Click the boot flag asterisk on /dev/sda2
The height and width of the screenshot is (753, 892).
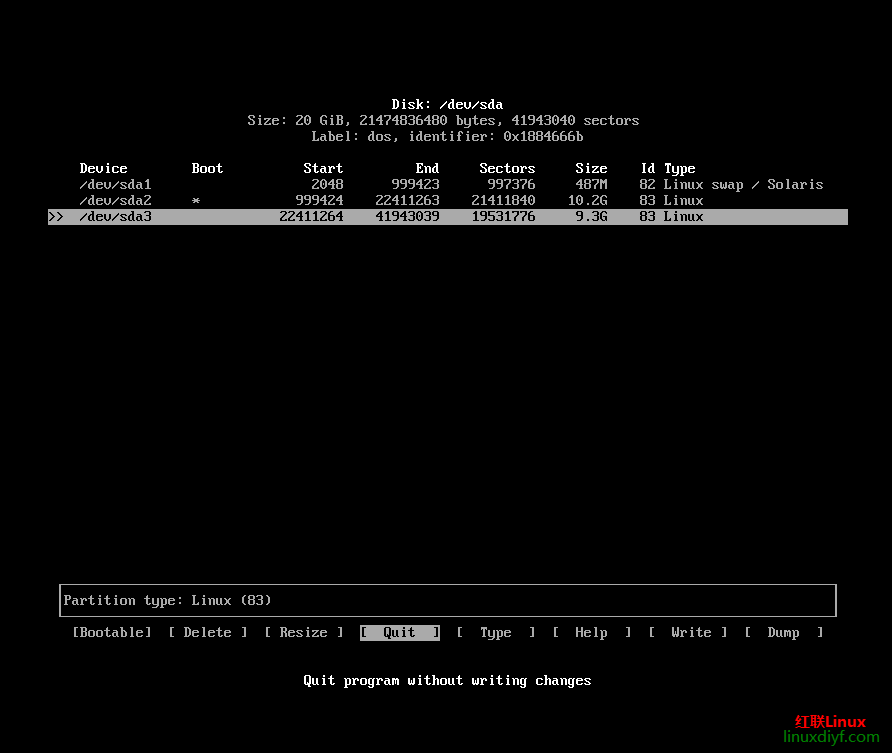196,201
